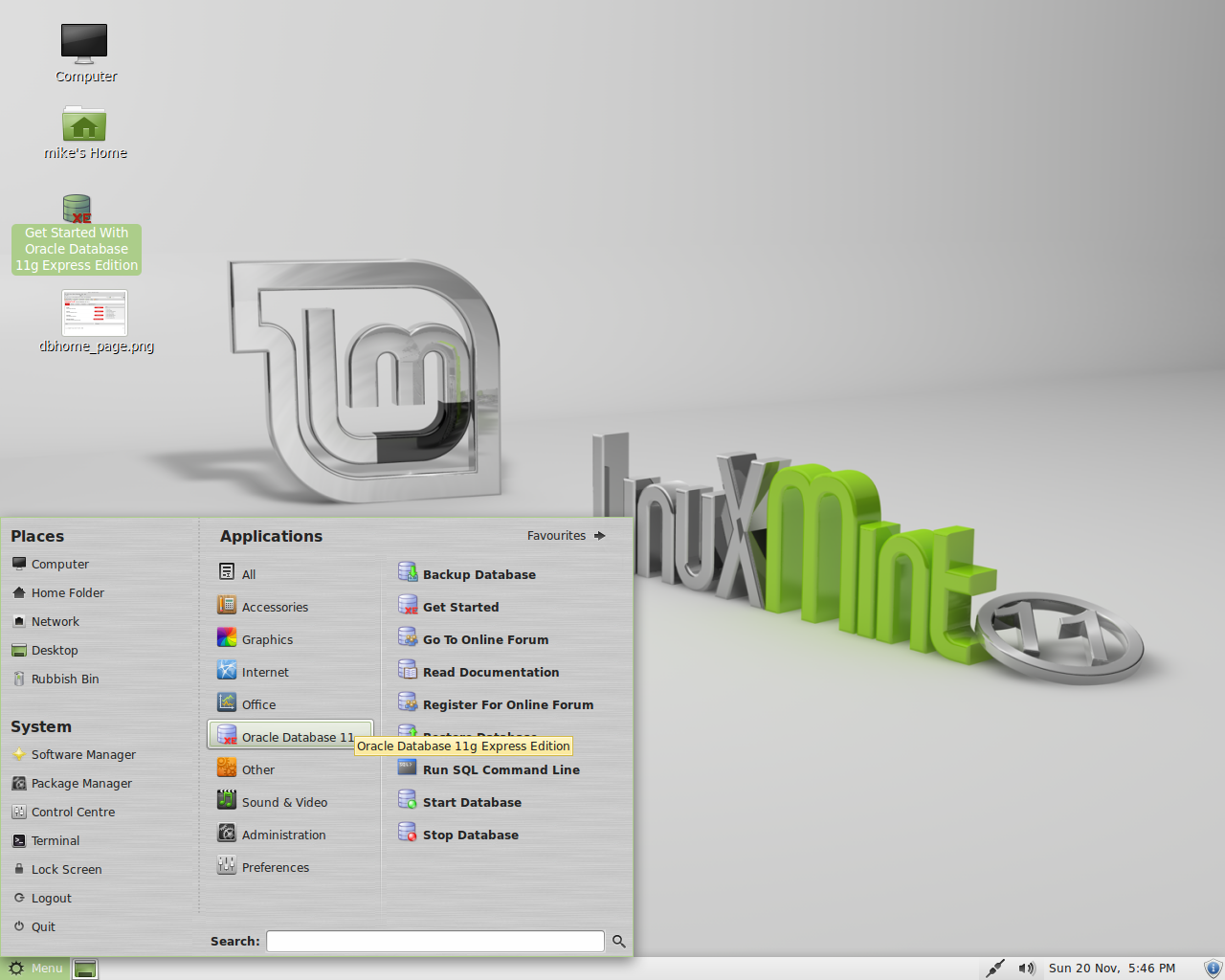Open the Computer desktop icon
1225x980 pixels.
(85, 54)
